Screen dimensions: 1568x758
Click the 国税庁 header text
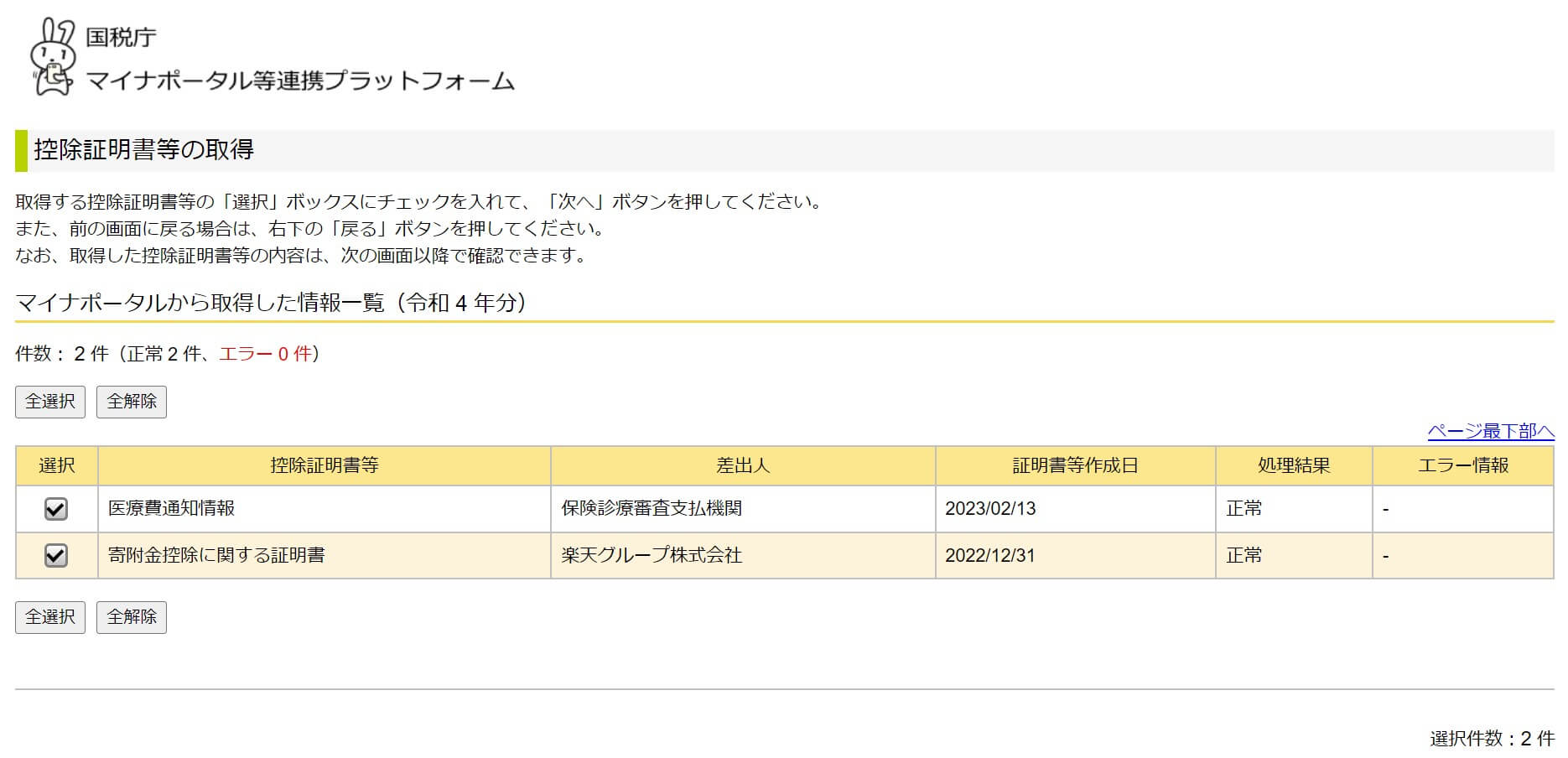point(121,37)
